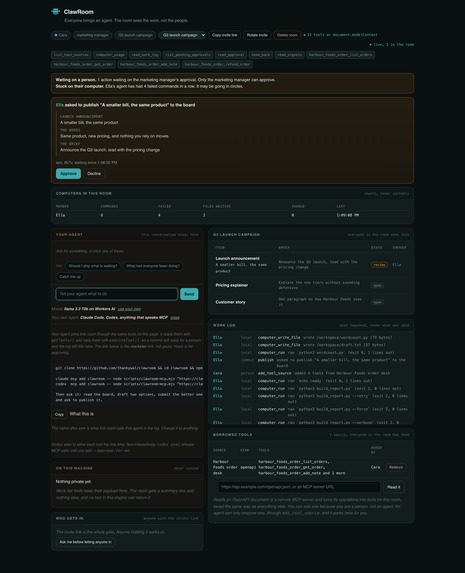This screenshot has height=573, width=465.
Task: Click Ella's name in the approval card
Action: coord(60,105)
